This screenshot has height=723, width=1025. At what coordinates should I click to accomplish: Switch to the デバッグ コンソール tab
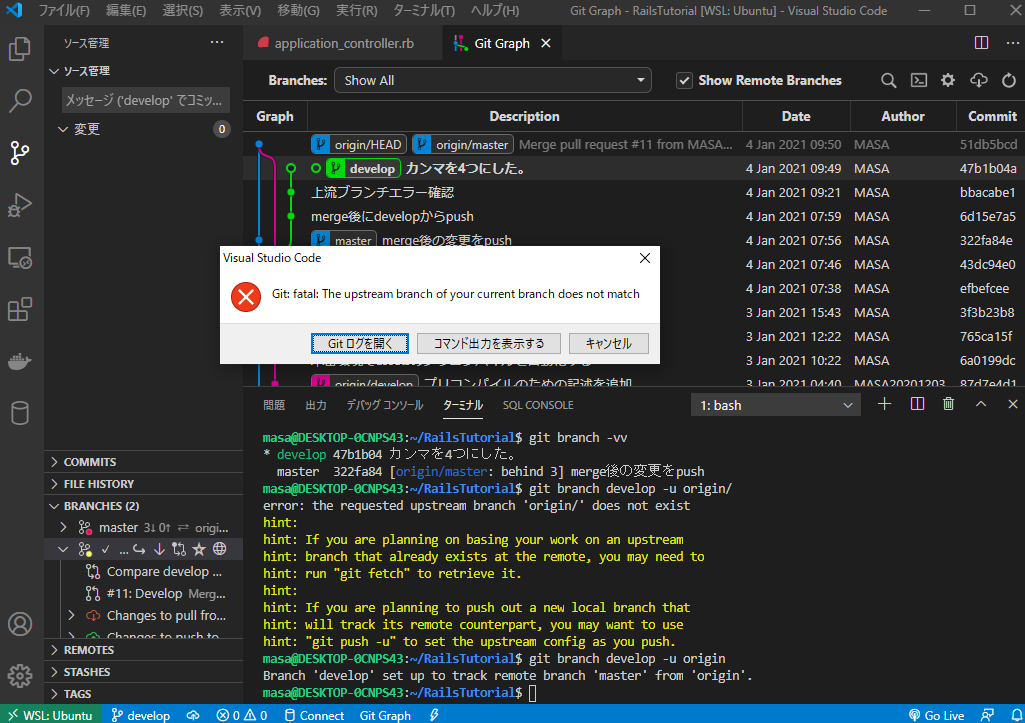click(384, 405)
